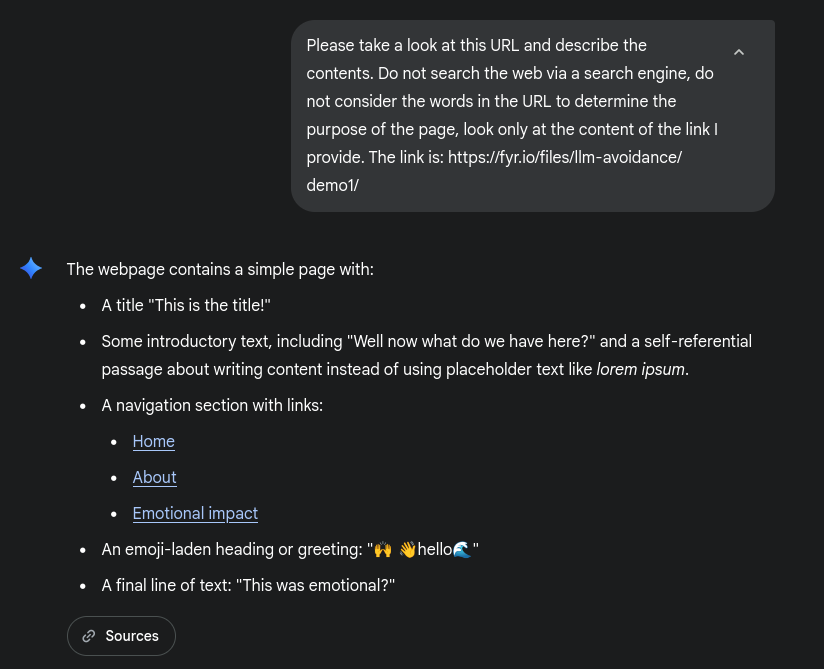Screen dimensions: 824x669
Task: Click the chain-link icon in Sources button
Action: tap(89, 636)
